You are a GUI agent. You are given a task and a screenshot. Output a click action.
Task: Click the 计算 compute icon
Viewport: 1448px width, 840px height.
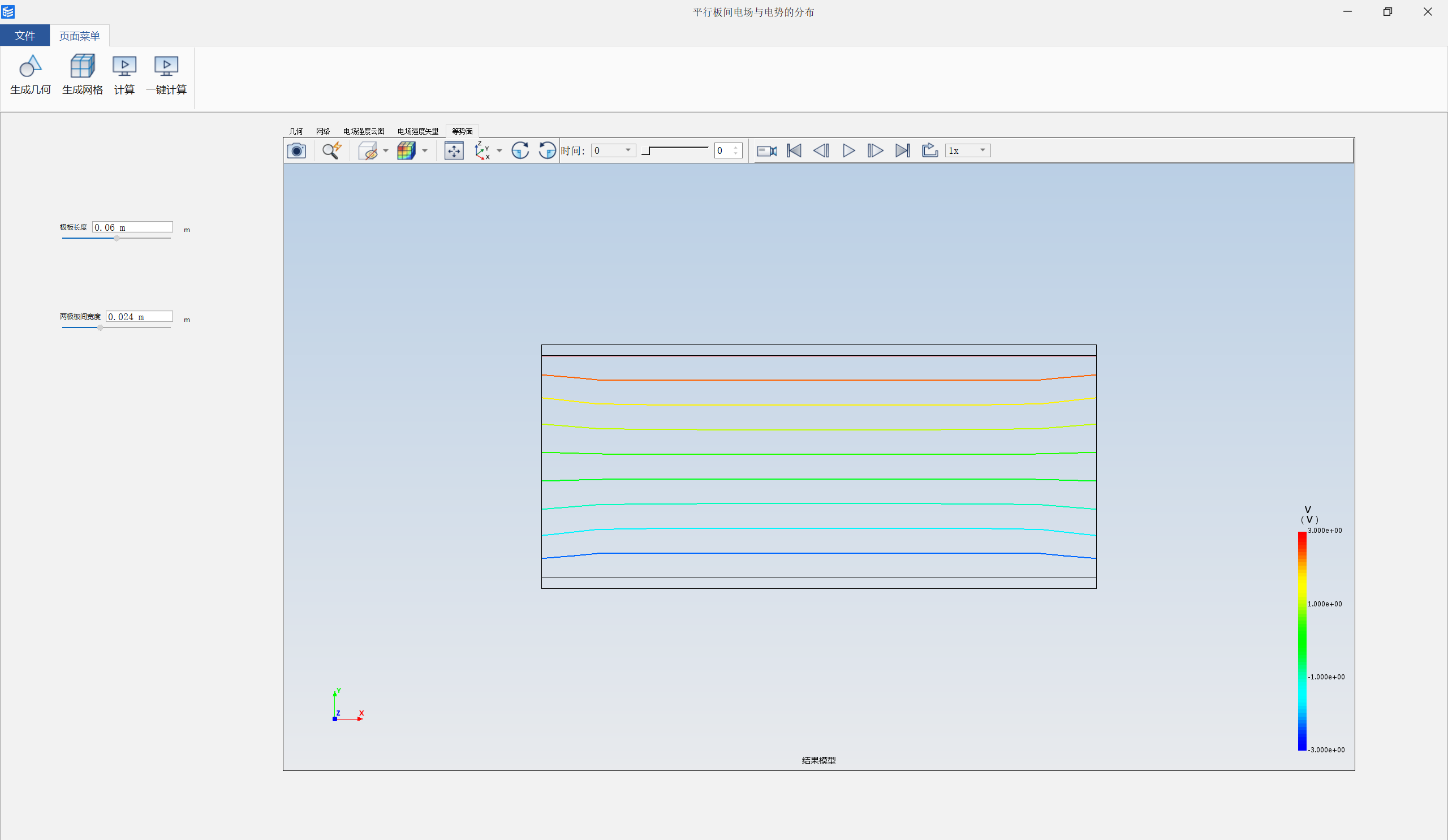click(x=124, y=66)
